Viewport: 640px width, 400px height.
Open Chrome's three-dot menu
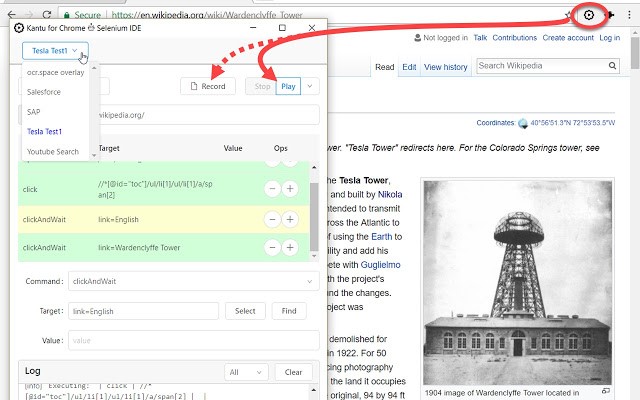(x=627, y=15)
